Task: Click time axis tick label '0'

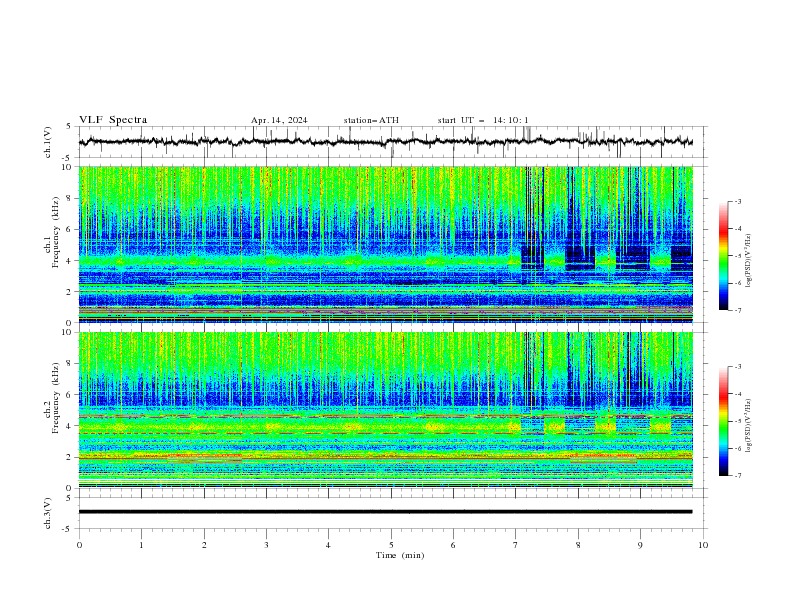Action: tap(79, 545)
